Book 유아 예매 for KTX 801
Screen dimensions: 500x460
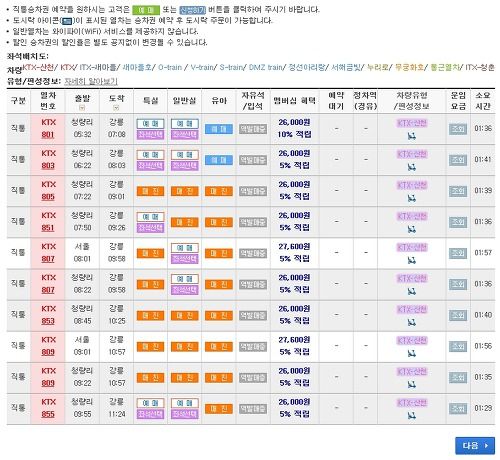tap(219, 129)
